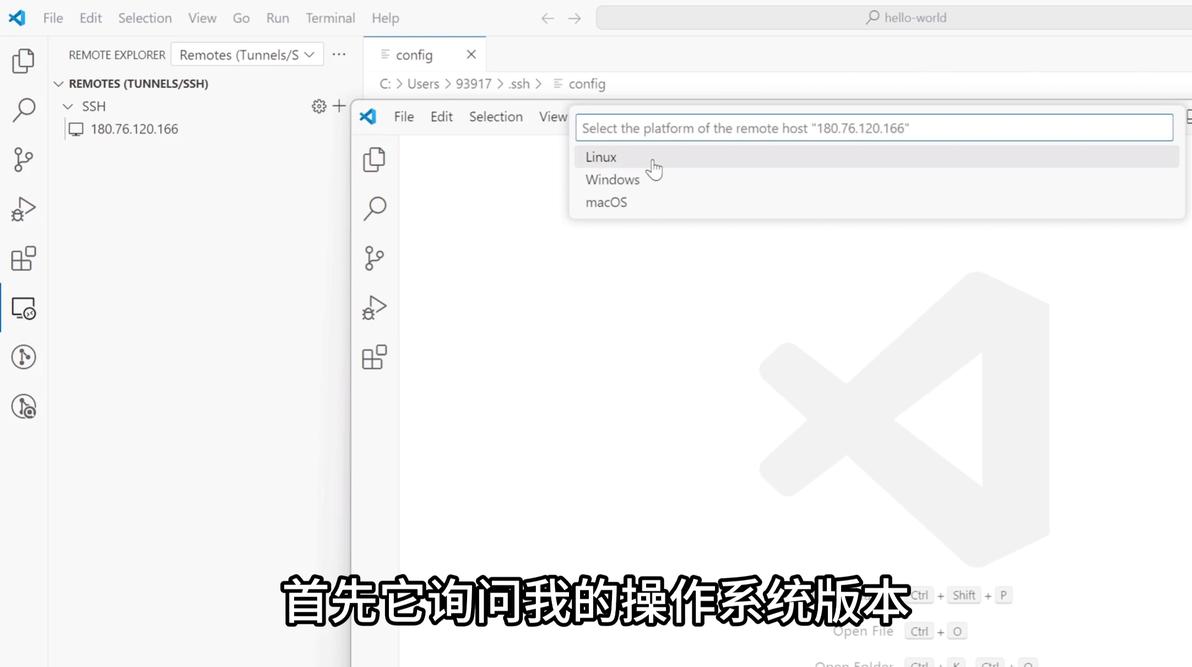This screenshot has width=1192, height=667.
Task: Open File menu in the back window
Action: [x=53, y=18]
